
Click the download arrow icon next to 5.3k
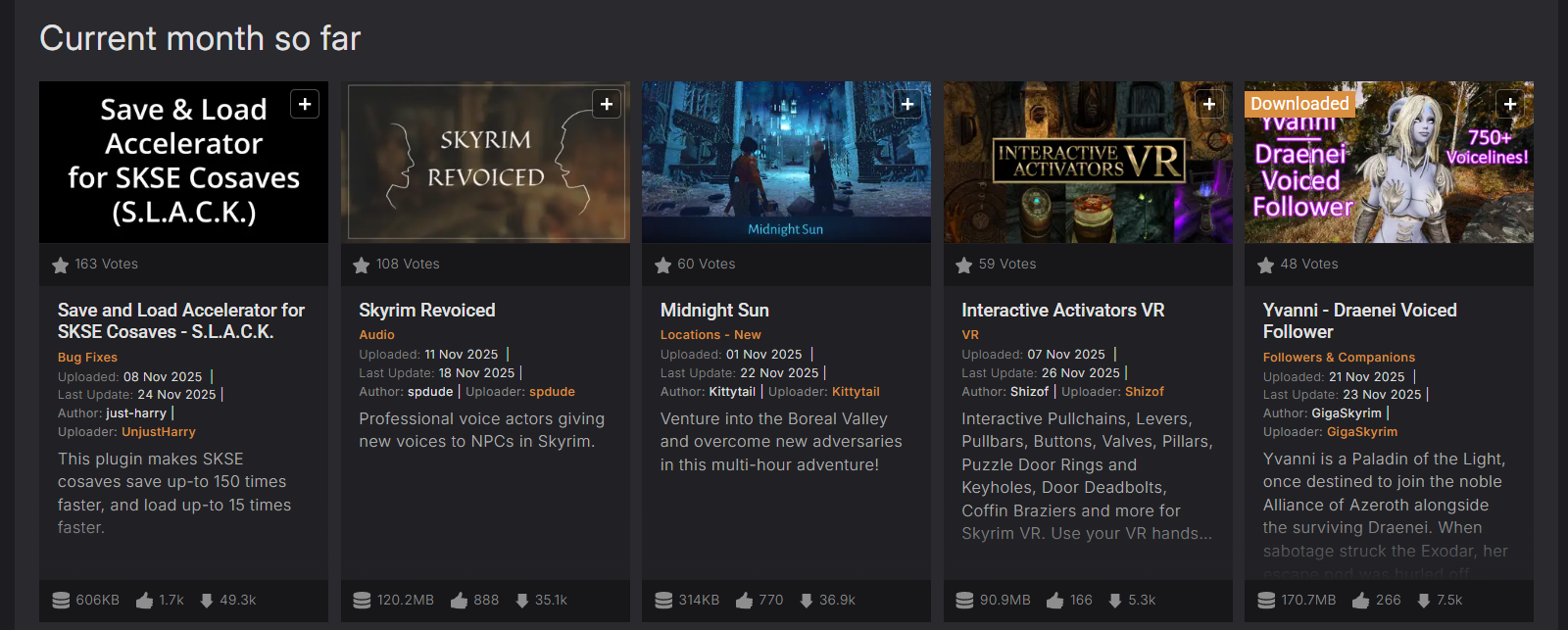(x=1114, y=601)
